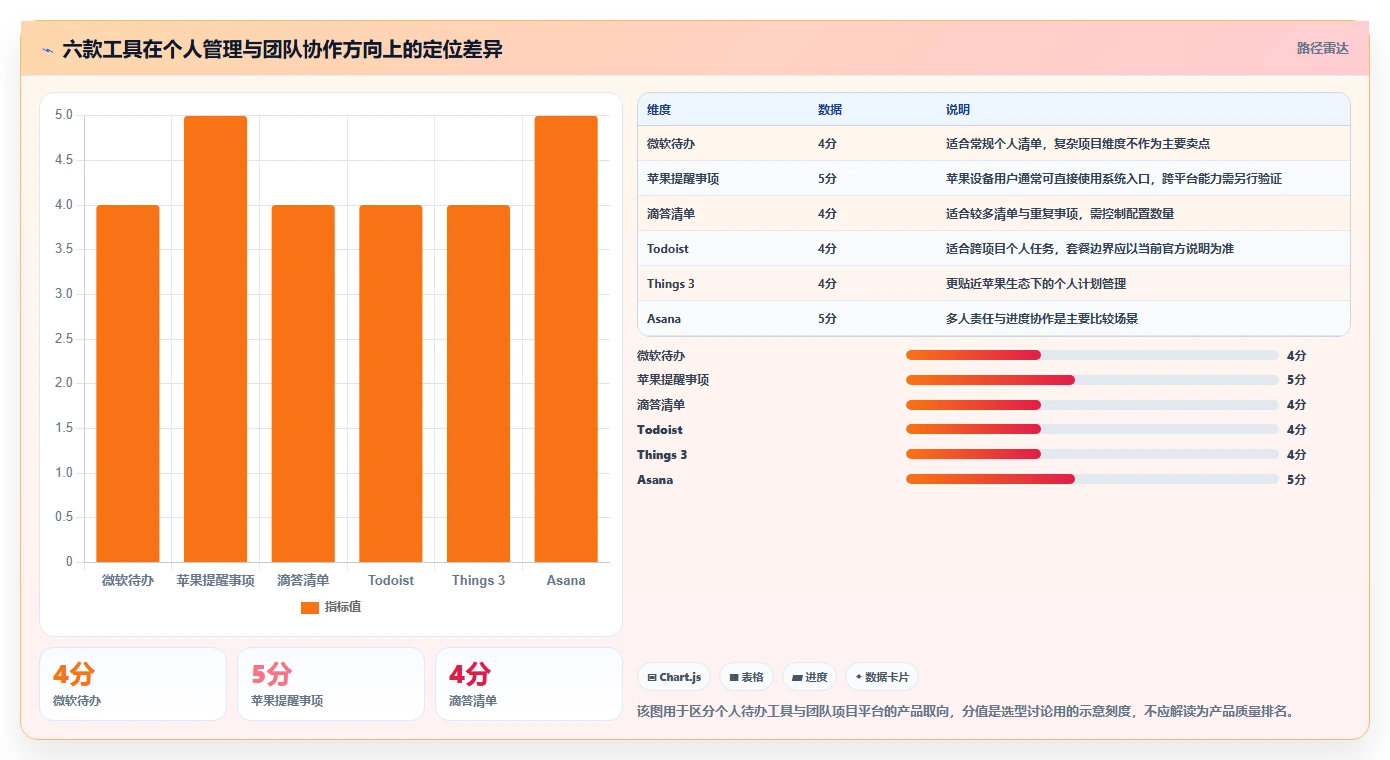Click the 指标值 legend text
1390x760 pixels.
click(343, 607)
